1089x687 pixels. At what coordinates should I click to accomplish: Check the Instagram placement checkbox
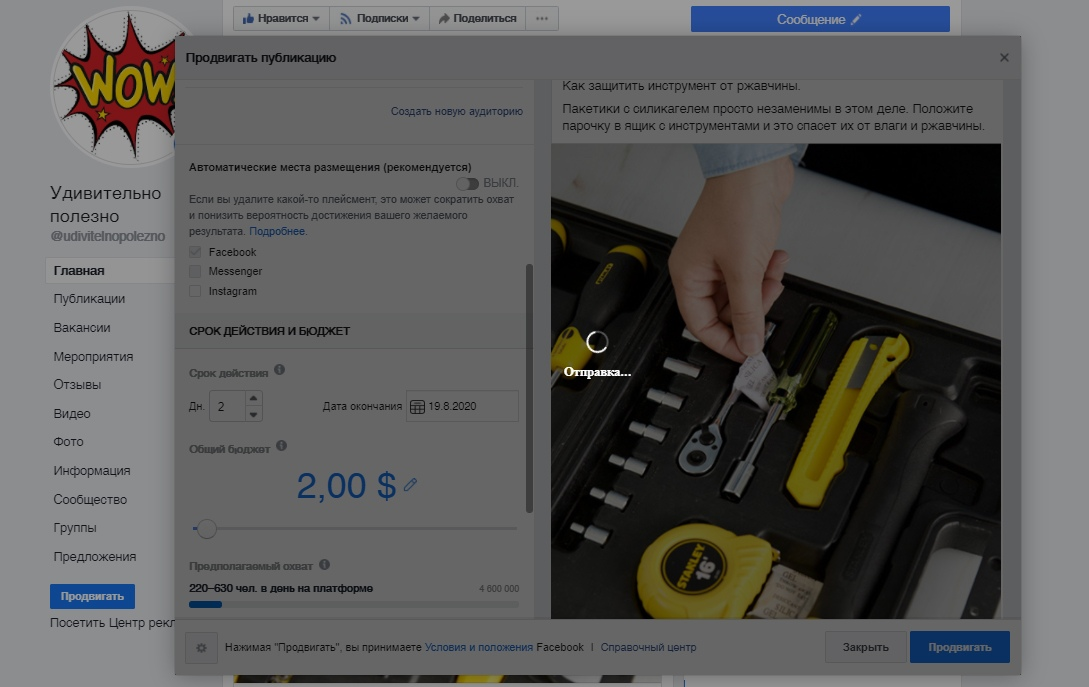click(x=195, y=291)
